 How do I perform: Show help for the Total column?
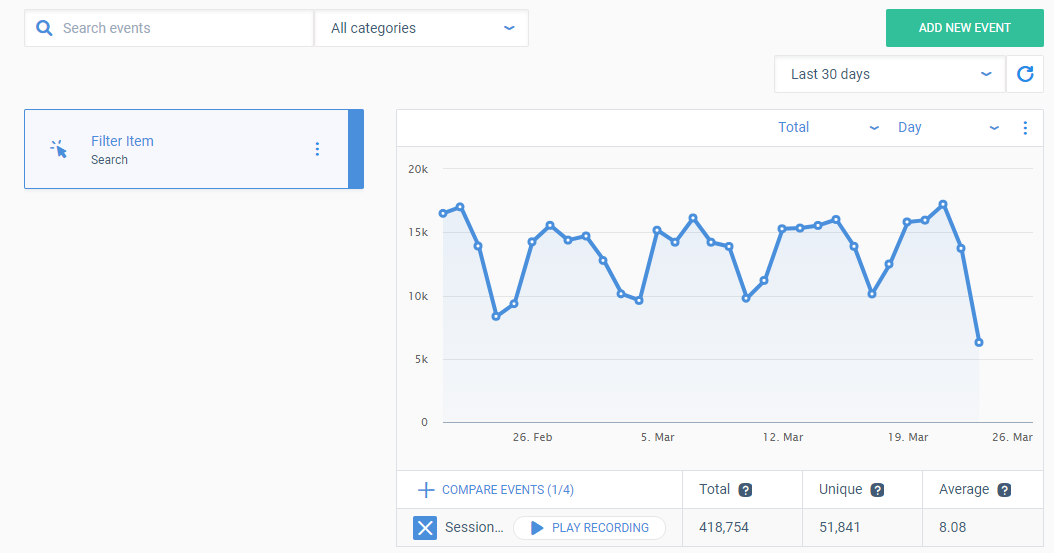[745, 490]
